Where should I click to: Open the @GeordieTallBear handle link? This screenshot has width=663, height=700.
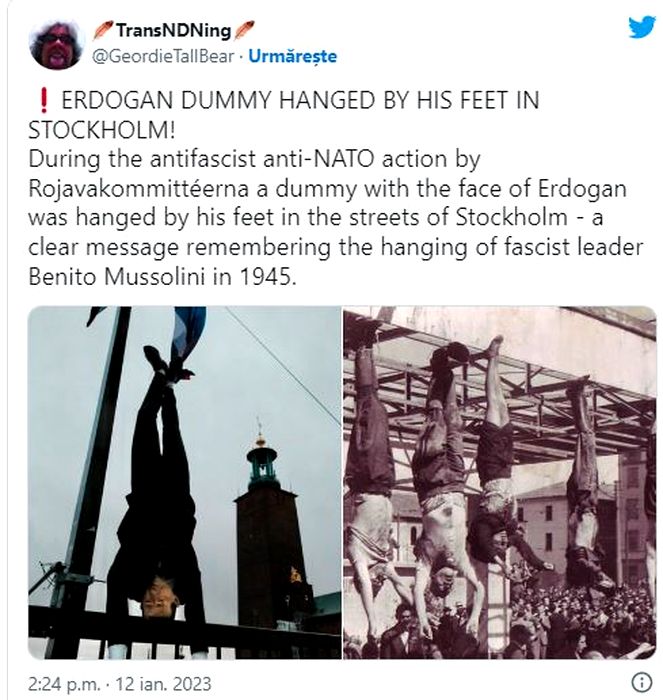coord(163,56)
